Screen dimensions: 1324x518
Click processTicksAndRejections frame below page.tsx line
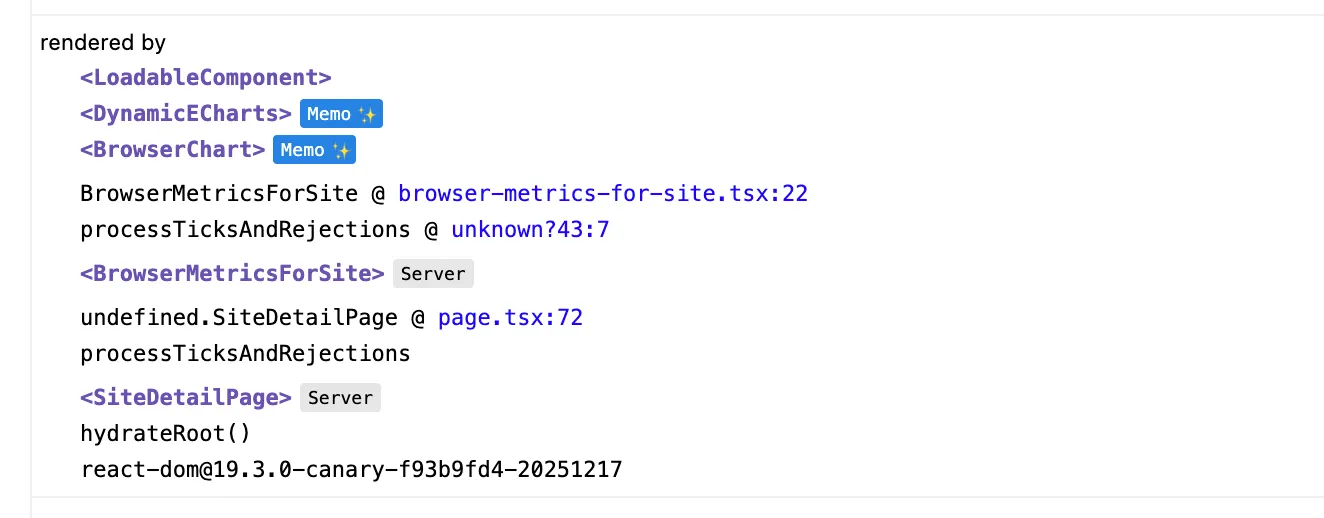click(245, 353)
